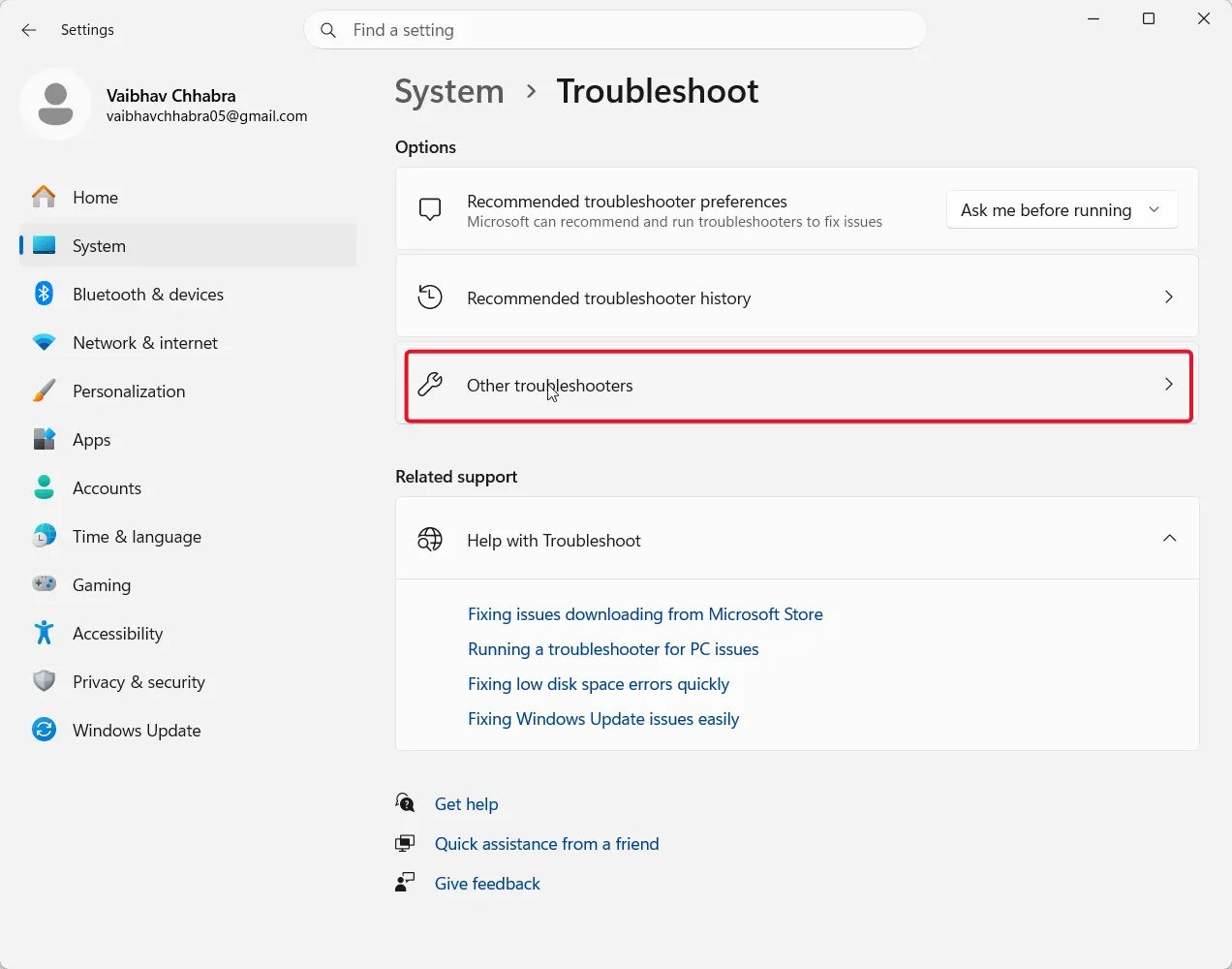The width and height of the screenshot is (1232, 969).
Task: Click the Home house icon
Action: coord(44,197)
